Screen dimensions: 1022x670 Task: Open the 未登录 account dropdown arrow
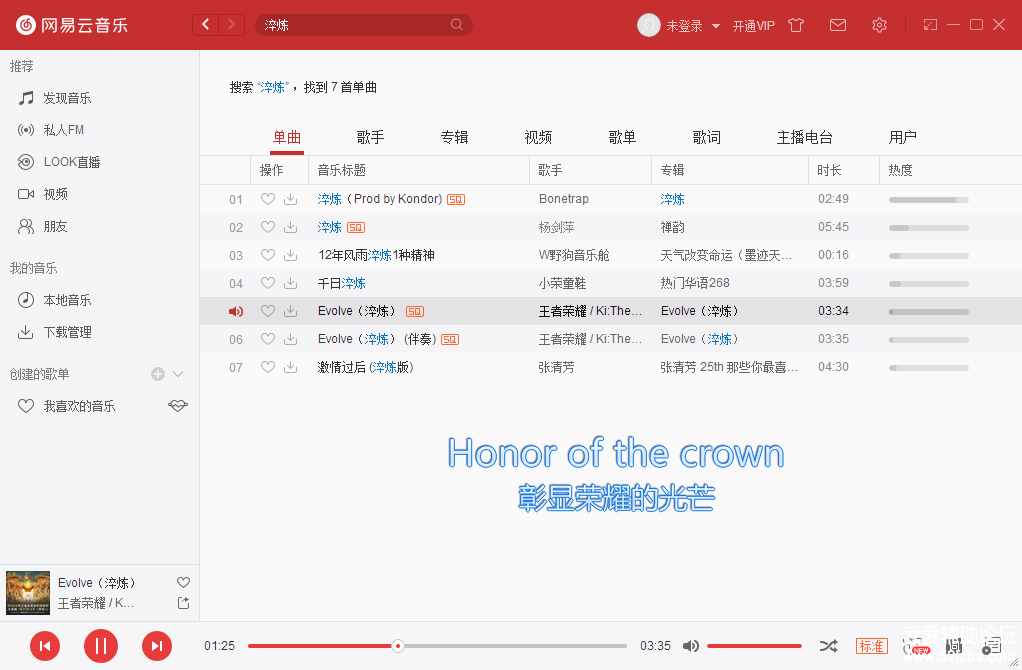716,26
